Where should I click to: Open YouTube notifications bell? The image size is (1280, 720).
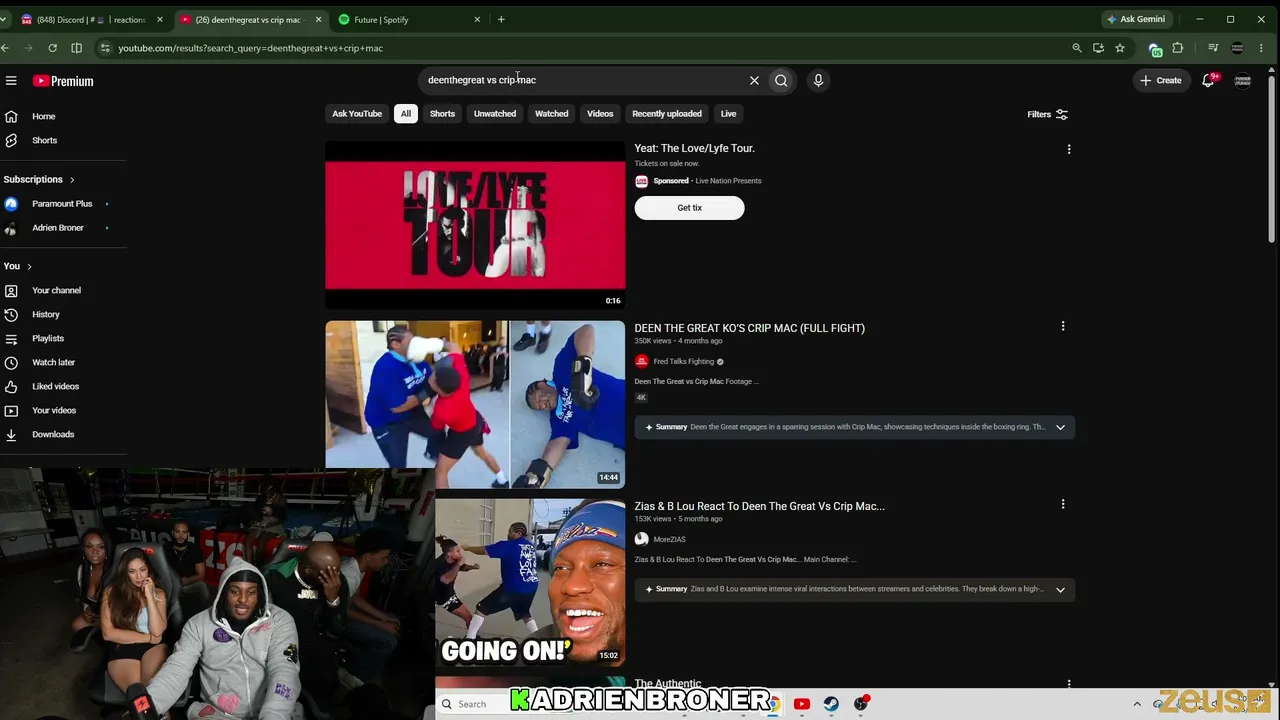(x=1208, y=80)
